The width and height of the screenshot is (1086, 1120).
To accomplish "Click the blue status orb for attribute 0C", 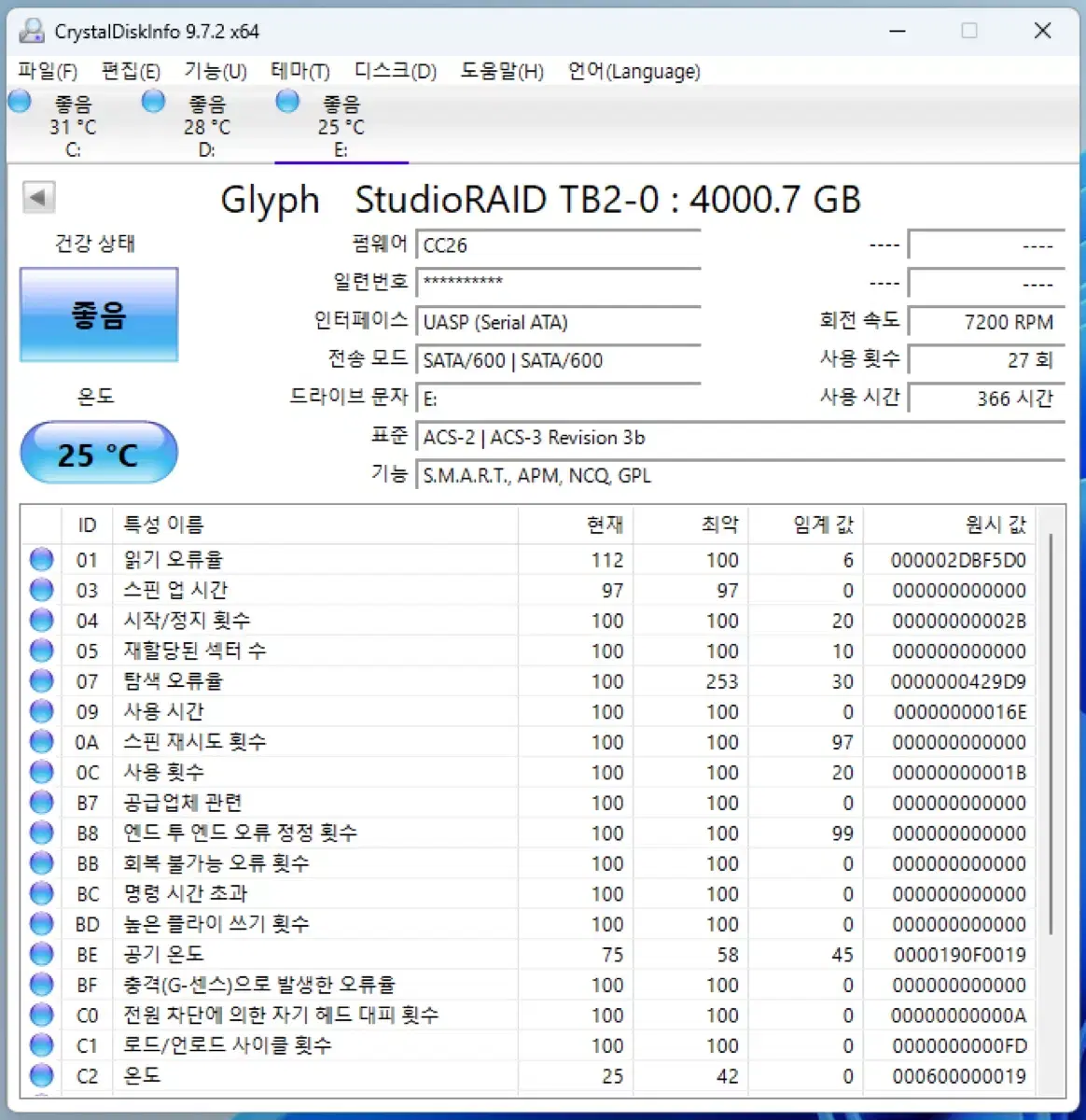I will click(41, 772).
